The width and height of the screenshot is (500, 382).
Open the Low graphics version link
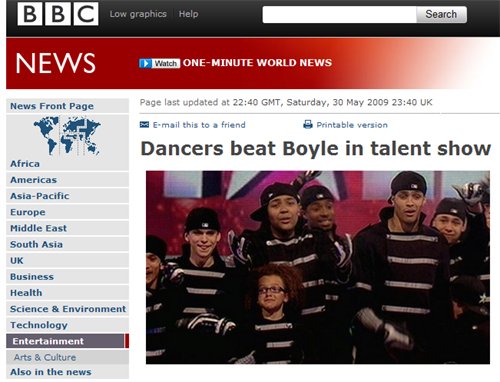click(x=138, y=14)
